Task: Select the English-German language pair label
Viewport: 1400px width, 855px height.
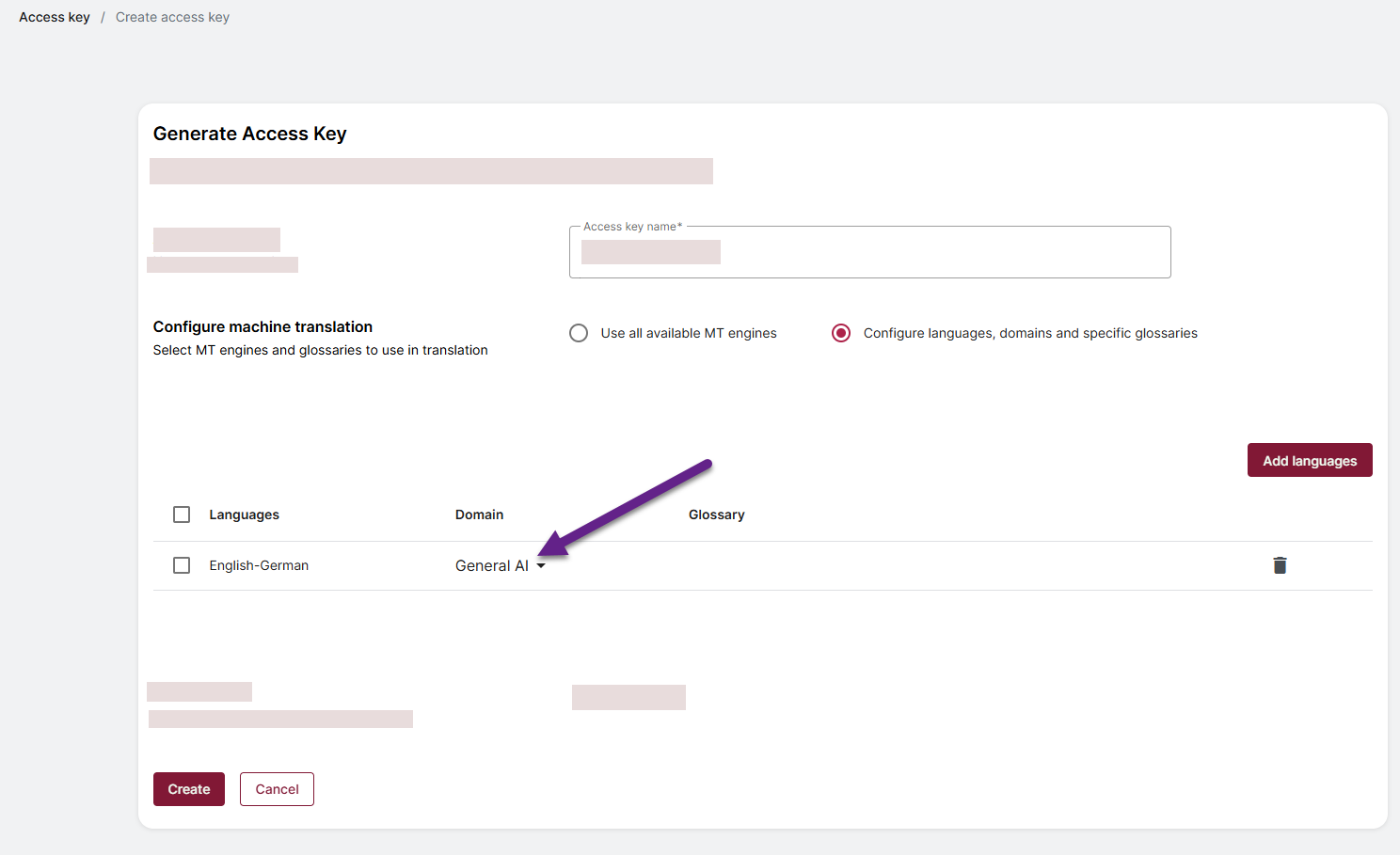Action: tap(259, 565)
